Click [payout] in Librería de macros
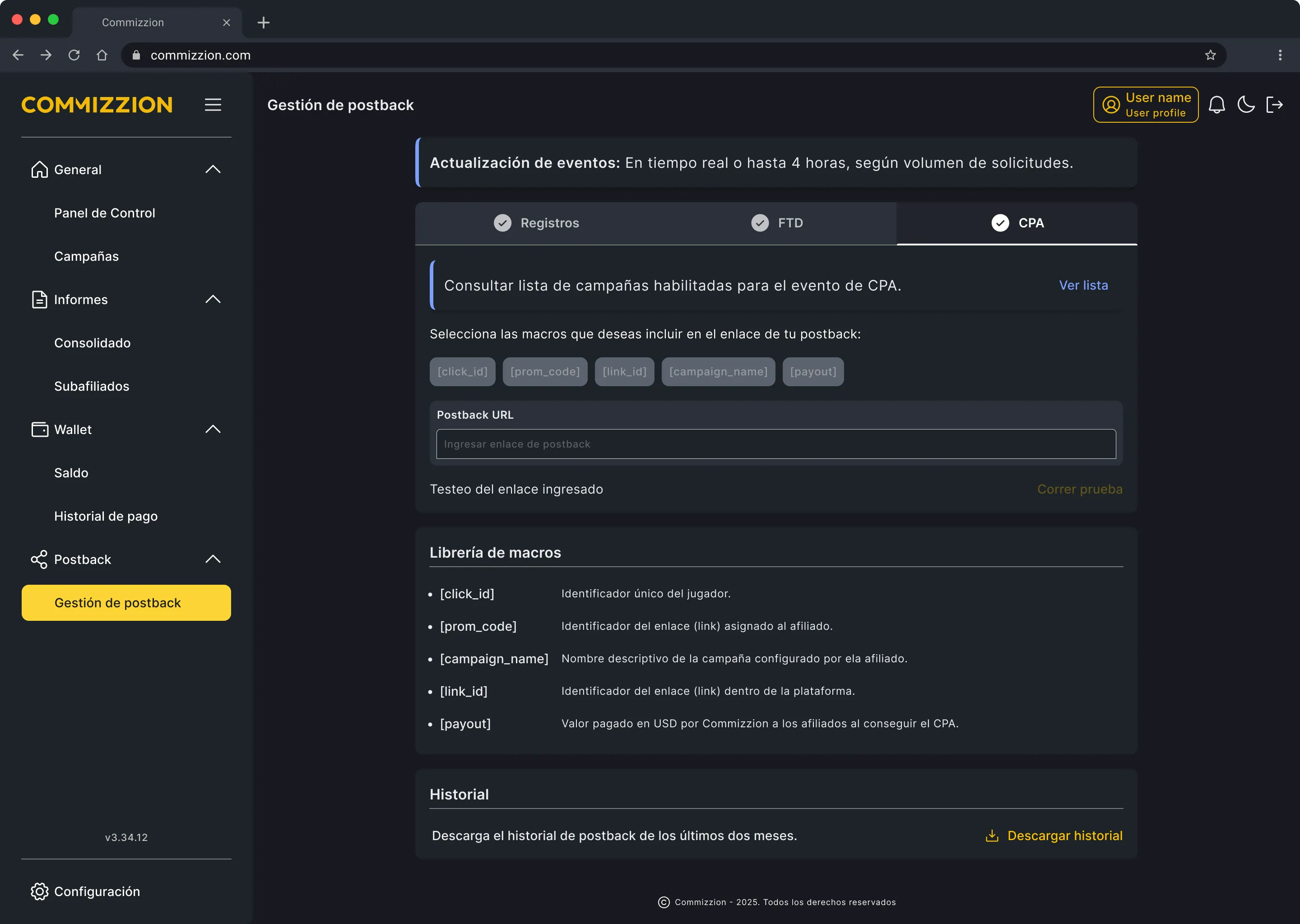 (465, 724)
